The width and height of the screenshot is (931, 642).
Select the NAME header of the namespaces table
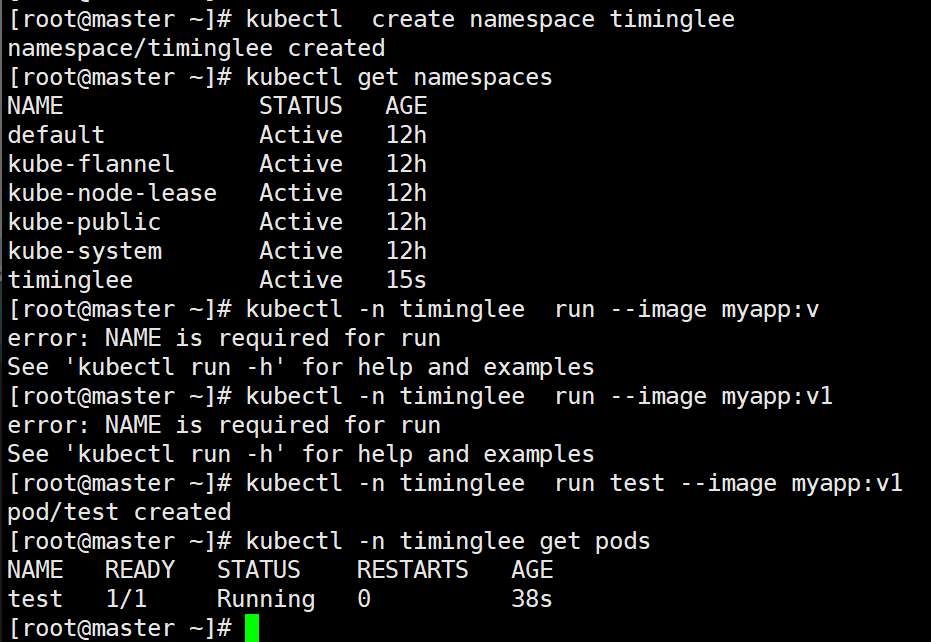point(35,106)
